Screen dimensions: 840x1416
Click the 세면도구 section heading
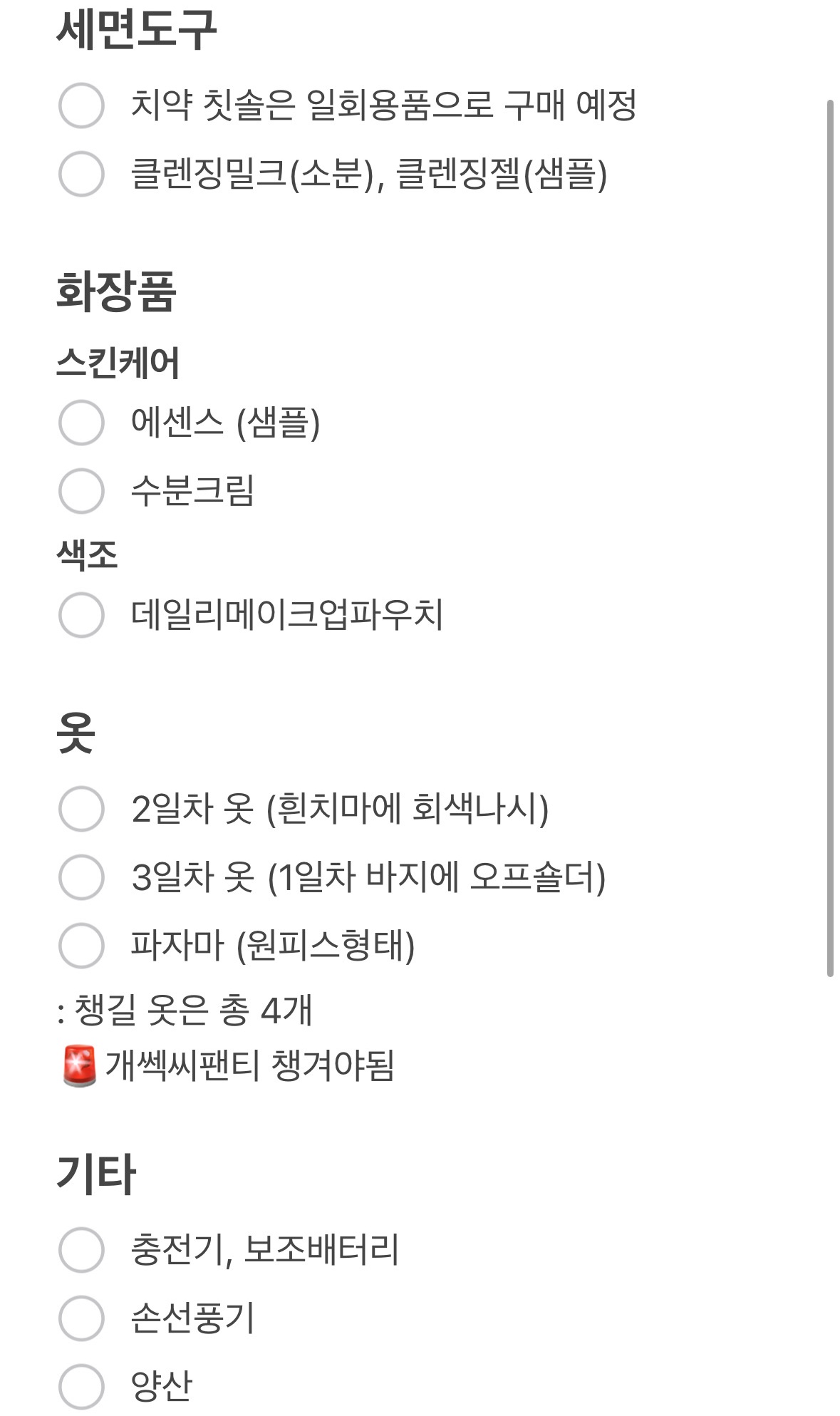coord(136,30)
